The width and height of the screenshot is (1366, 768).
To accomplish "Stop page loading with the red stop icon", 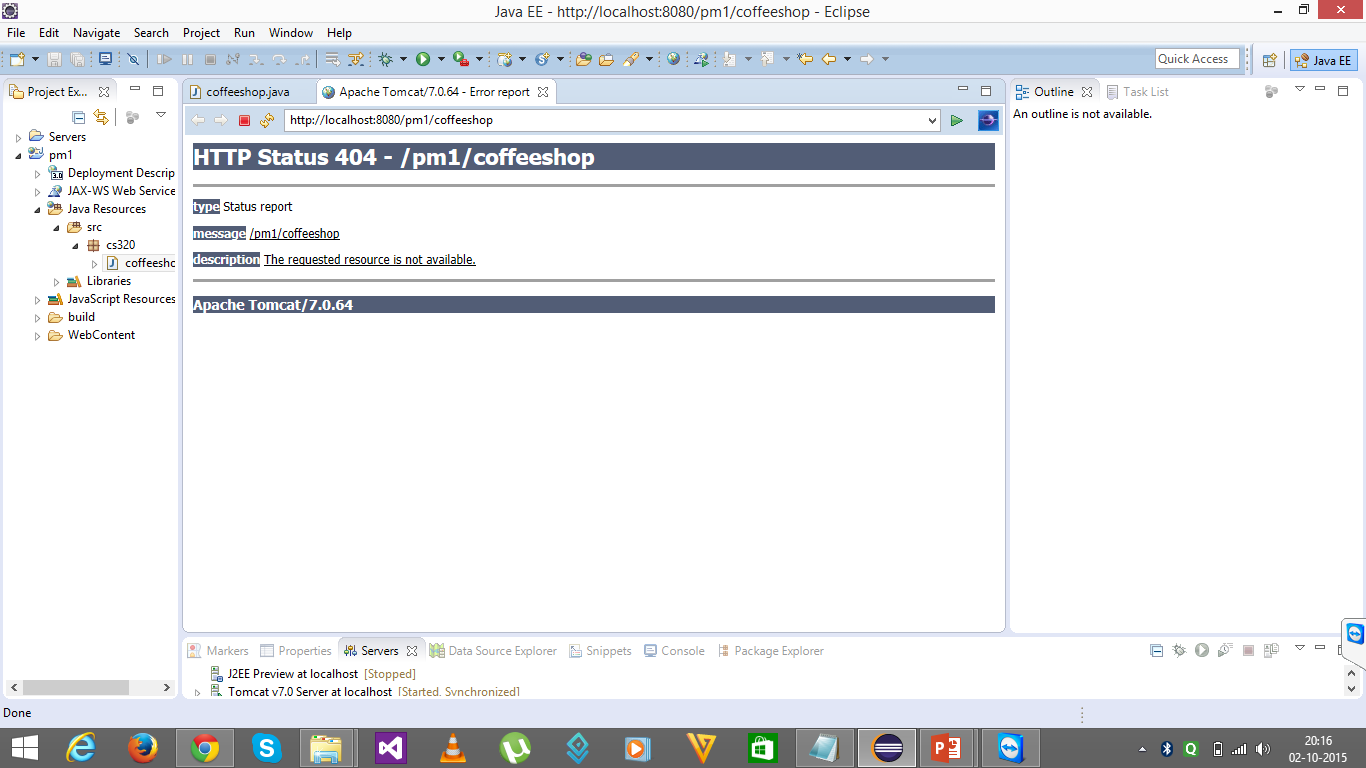I will pos(244,121).
